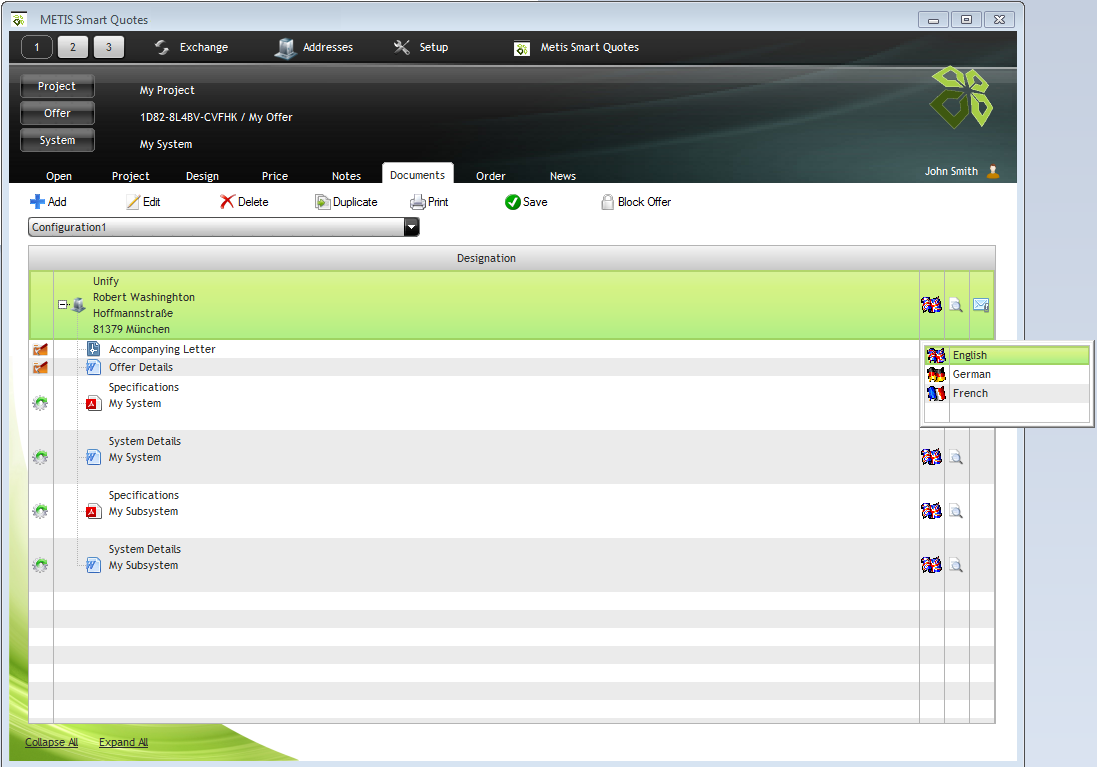Click the Expand All link
1097x767 pixels.
123,742
